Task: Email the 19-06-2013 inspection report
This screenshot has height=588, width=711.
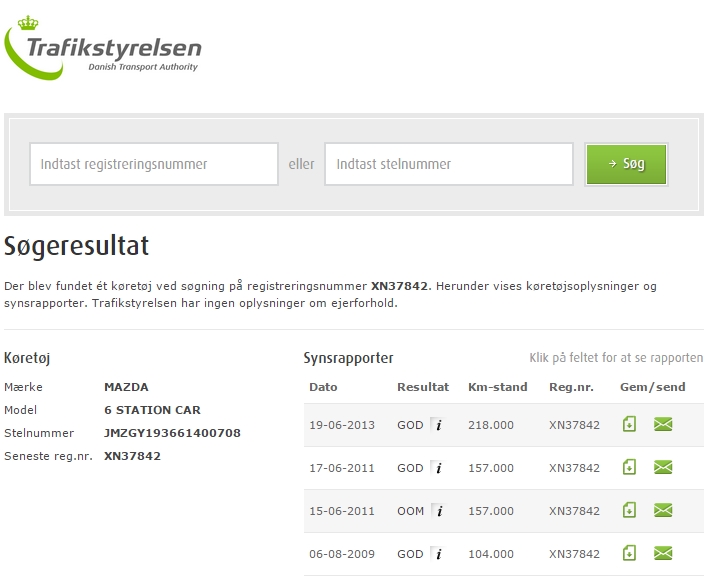Action: [662, 424]
